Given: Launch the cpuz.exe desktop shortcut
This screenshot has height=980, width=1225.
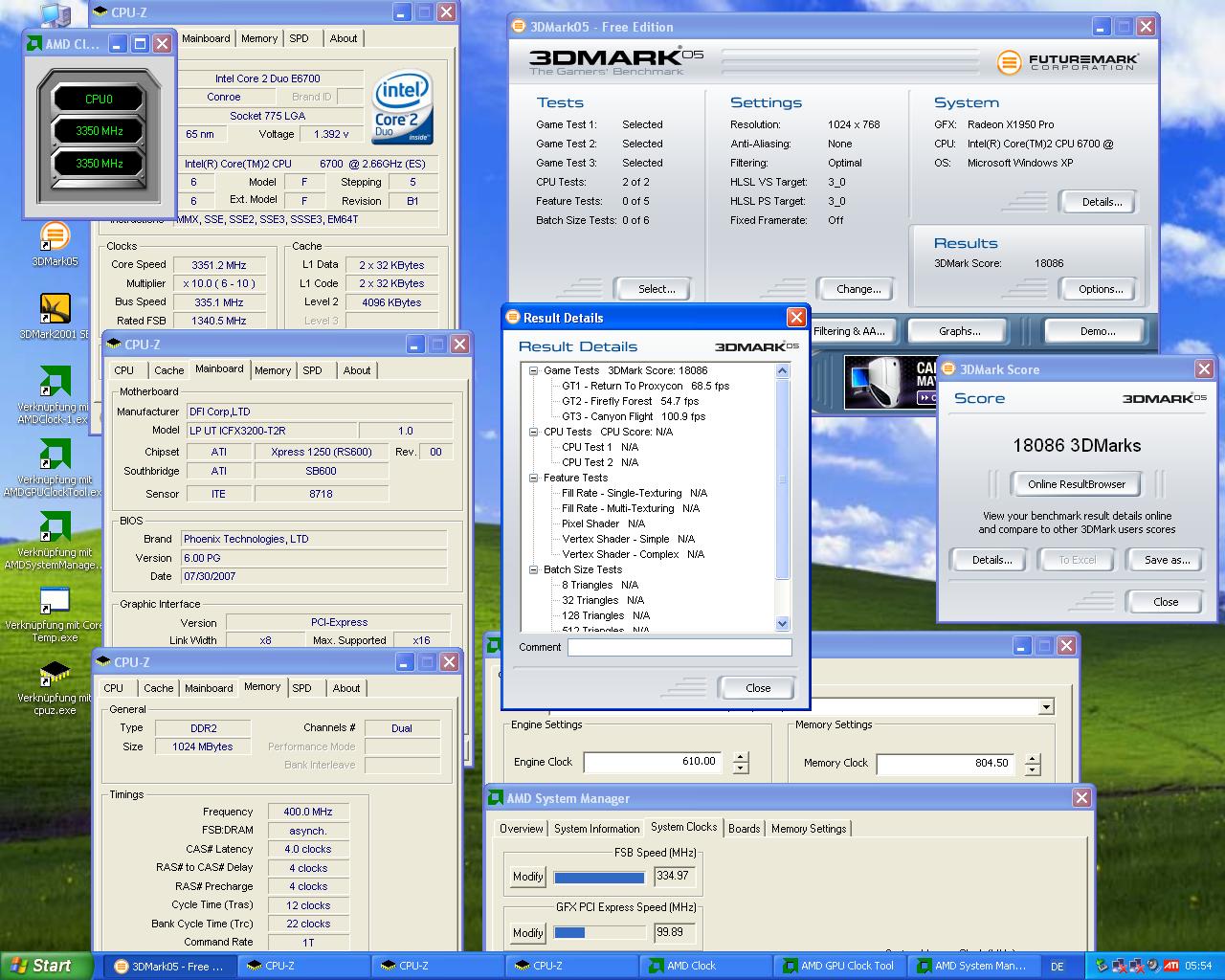Looking at the screenshot, I should point(55,675).
